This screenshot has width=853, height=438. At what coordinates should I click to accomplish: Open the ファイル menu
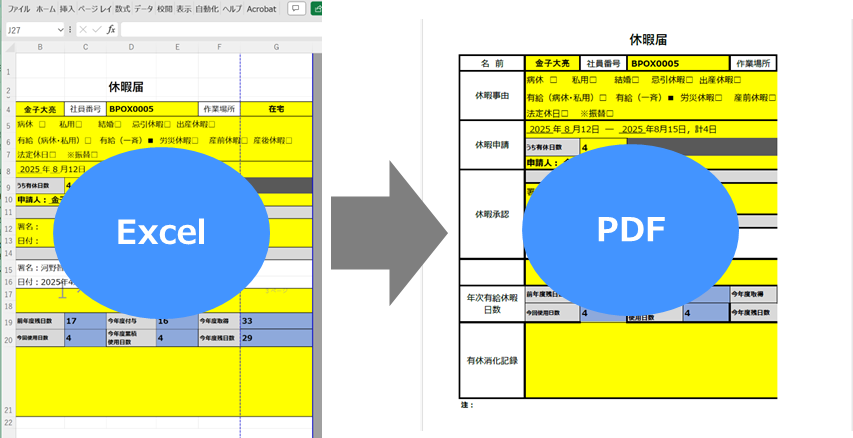point(18,9)
